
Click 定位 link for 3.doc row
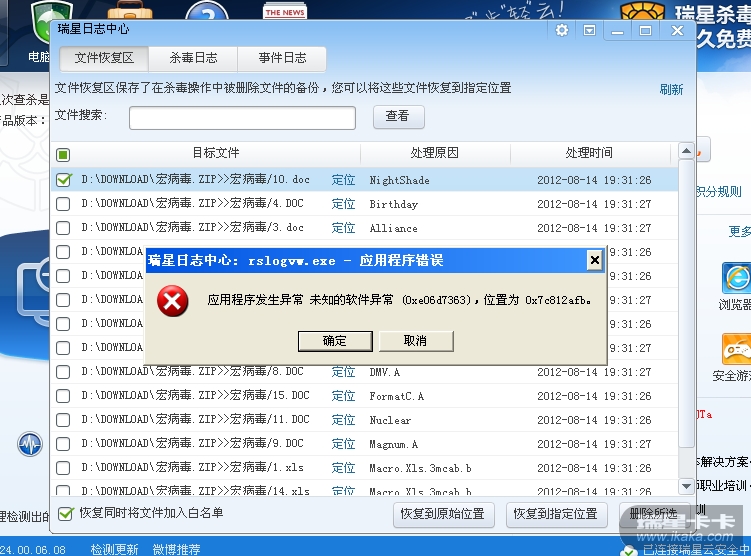click(343, 228)
